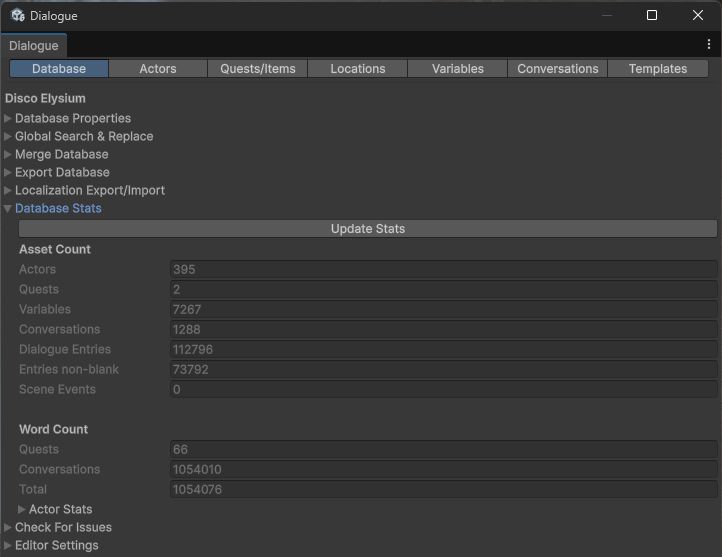This screenshot has width=722, height=557.
Task: Click the Merge Database label
Action: [x=62, y=154]
